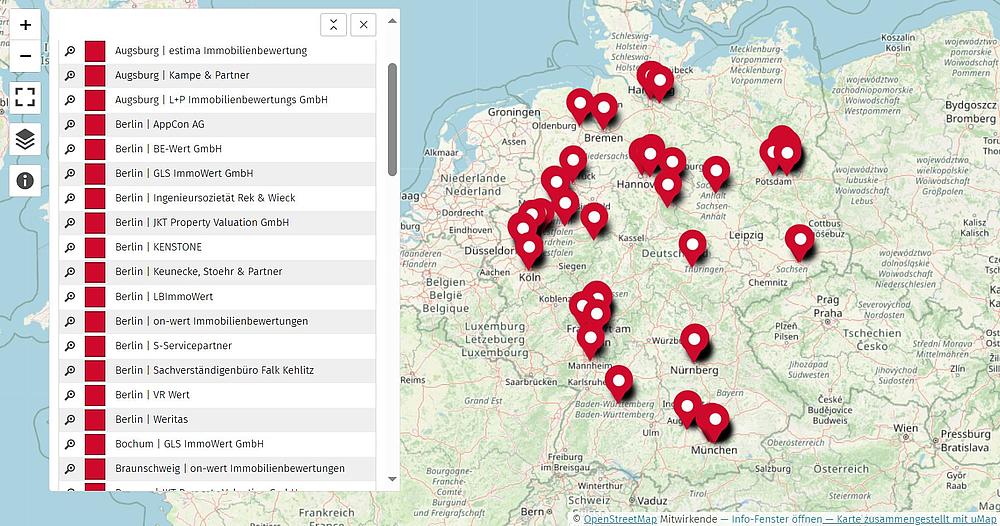The width and height of the screenshot is (1000, 526).
Task: Zoom out the map with minus button
Action: [x=25, y=56]
